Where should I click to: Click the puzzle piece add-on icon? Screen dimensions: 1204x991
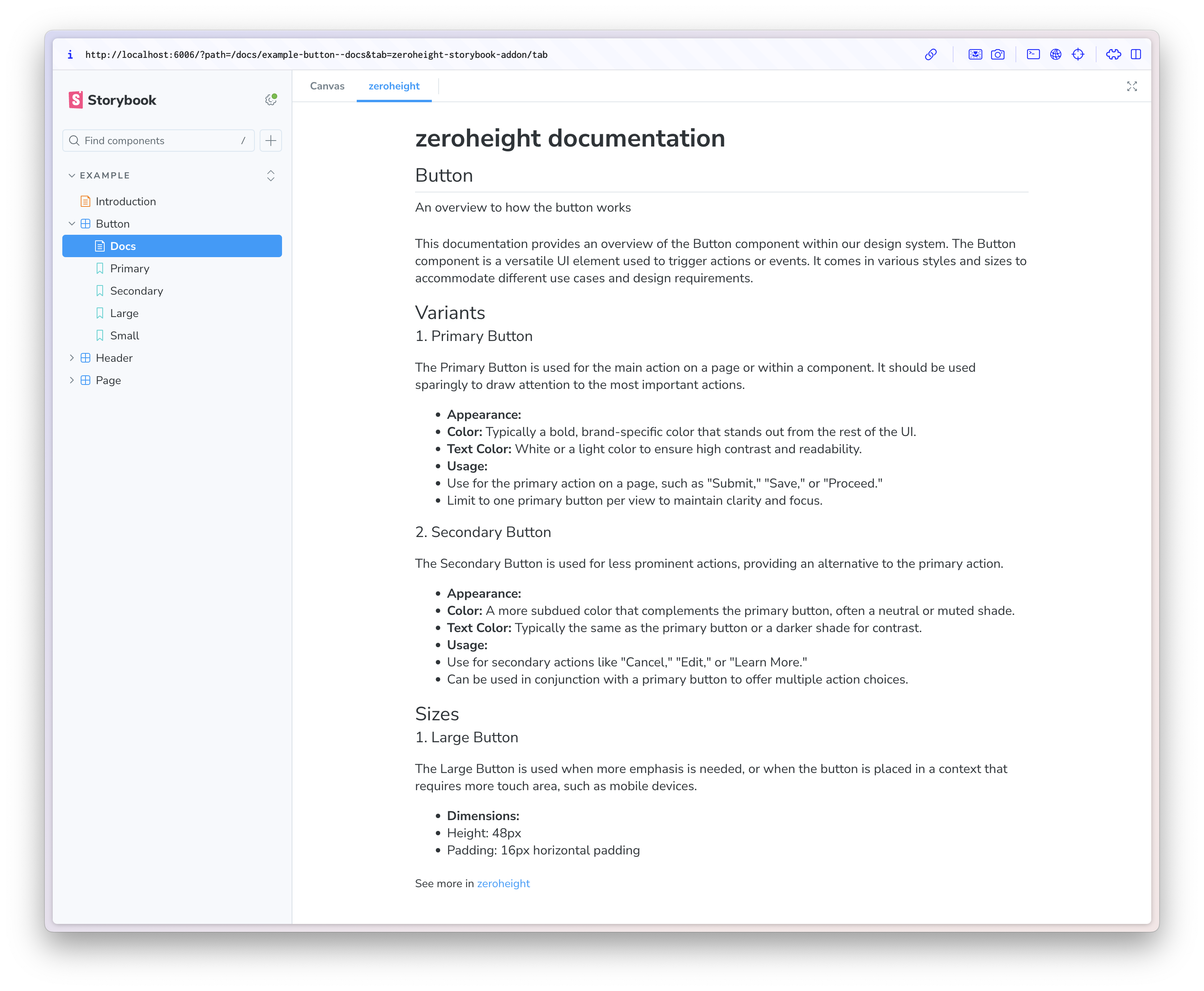(1114, 54)
